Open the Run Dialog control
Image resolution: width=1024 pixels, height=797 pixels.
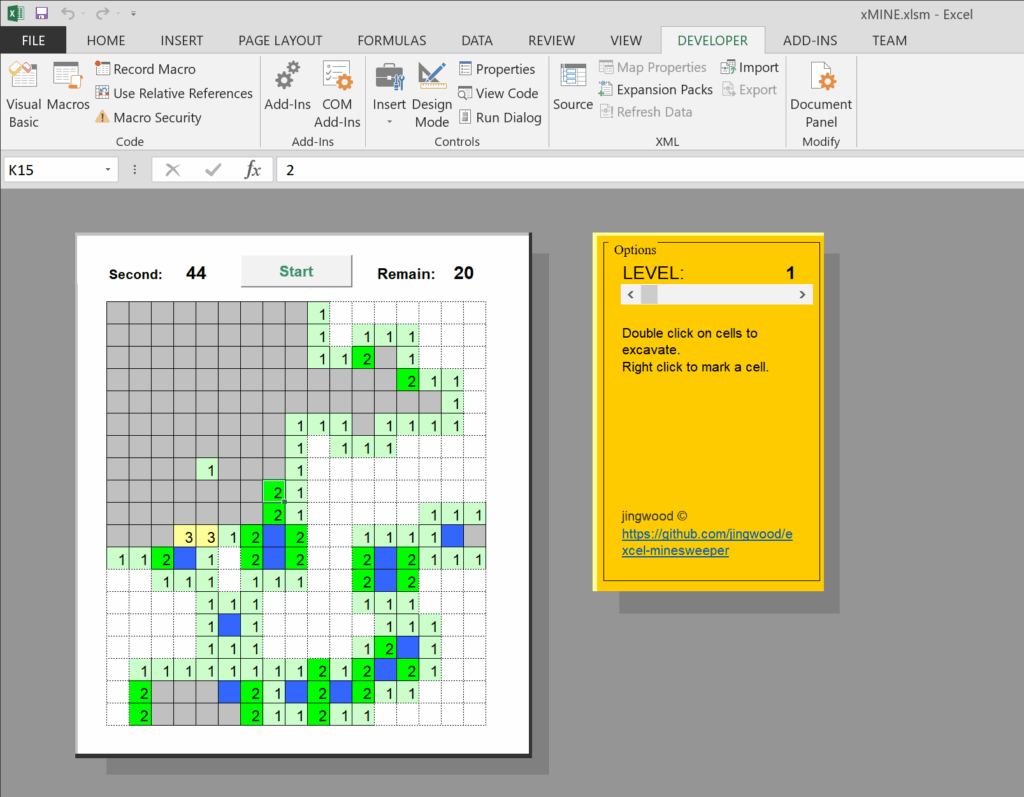[x=500, y=117]
